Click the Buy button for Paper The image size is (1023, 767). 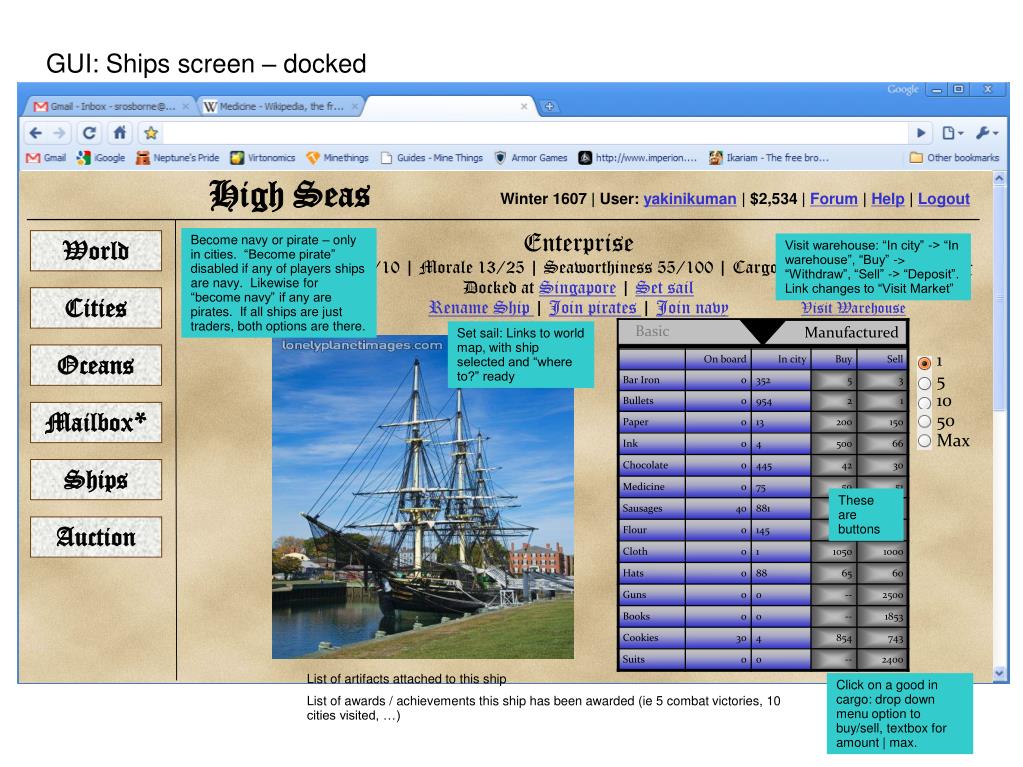(x=834, y=423)
